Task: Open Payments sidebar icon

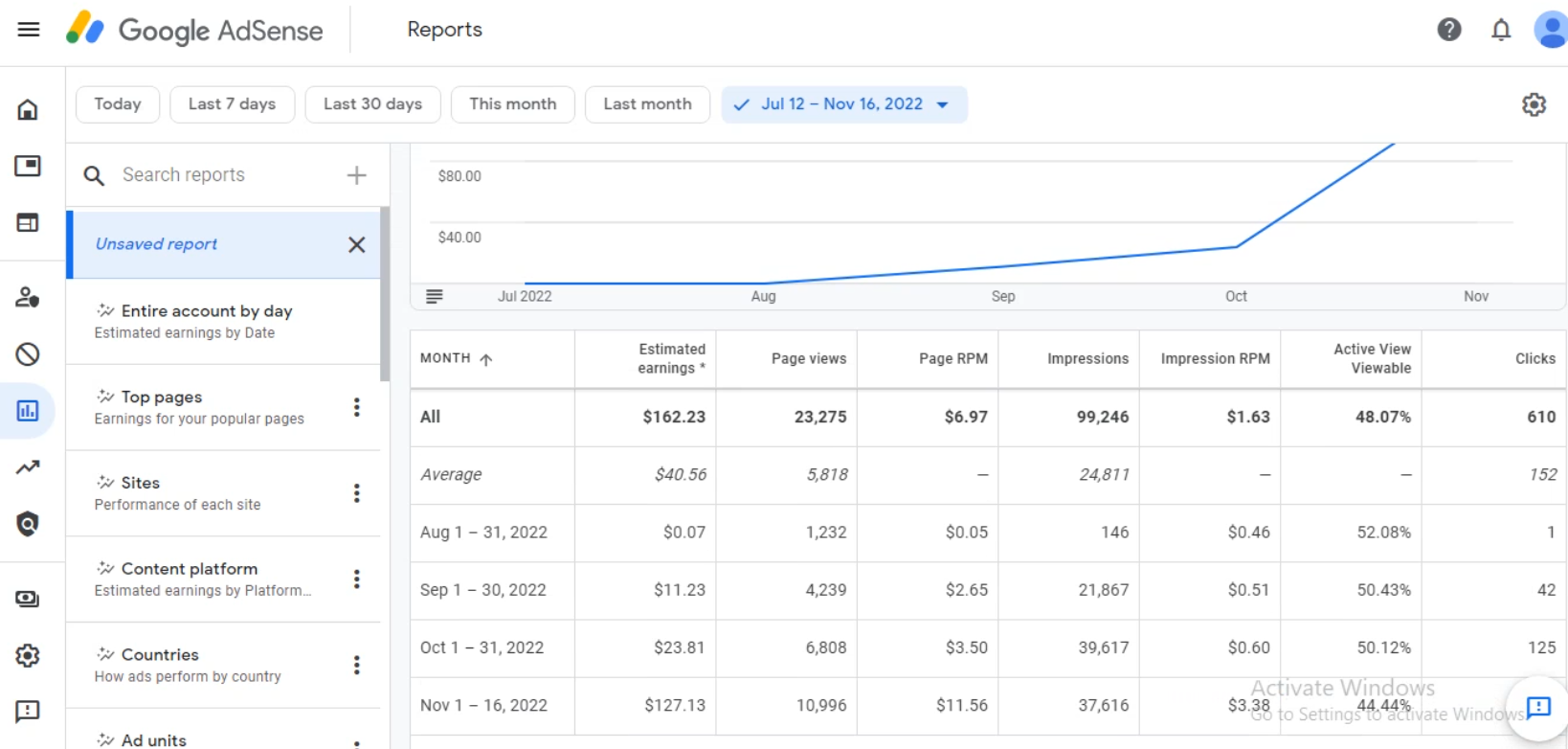Action: [x=28, y=599]
